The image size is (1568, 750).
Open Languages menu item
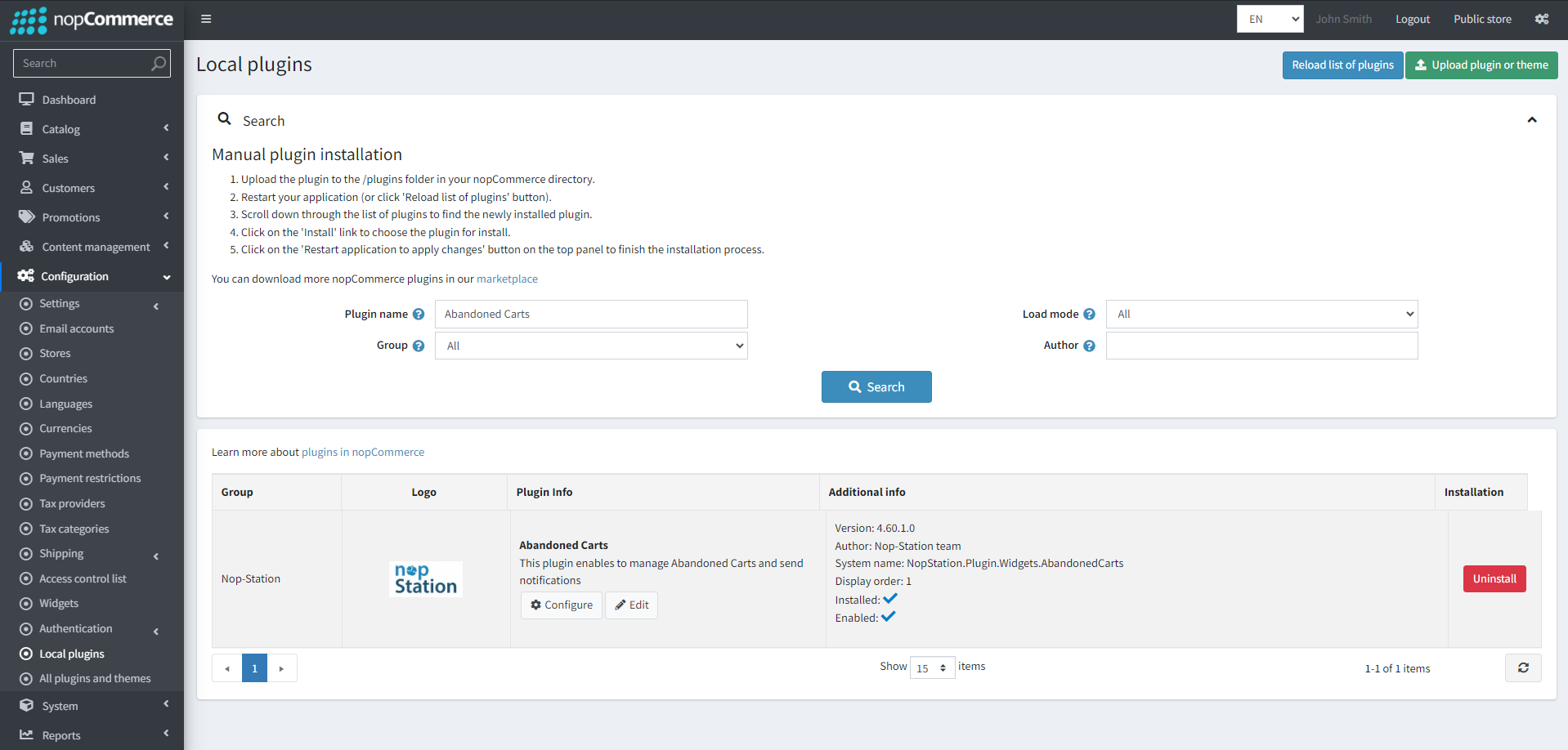[x=65, y=404]
